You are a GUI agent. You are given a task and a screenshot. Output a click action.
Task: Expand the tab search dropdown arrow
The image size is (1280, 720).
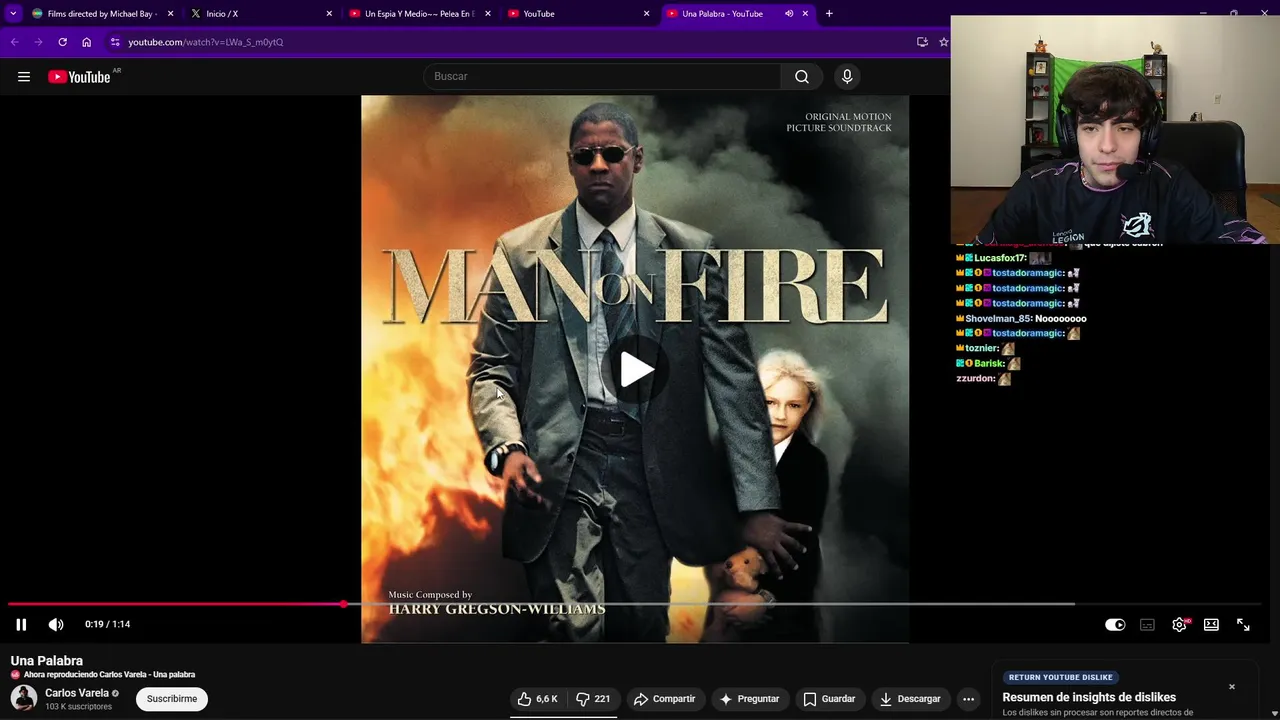pyautogui.click(x=13, y=14)
